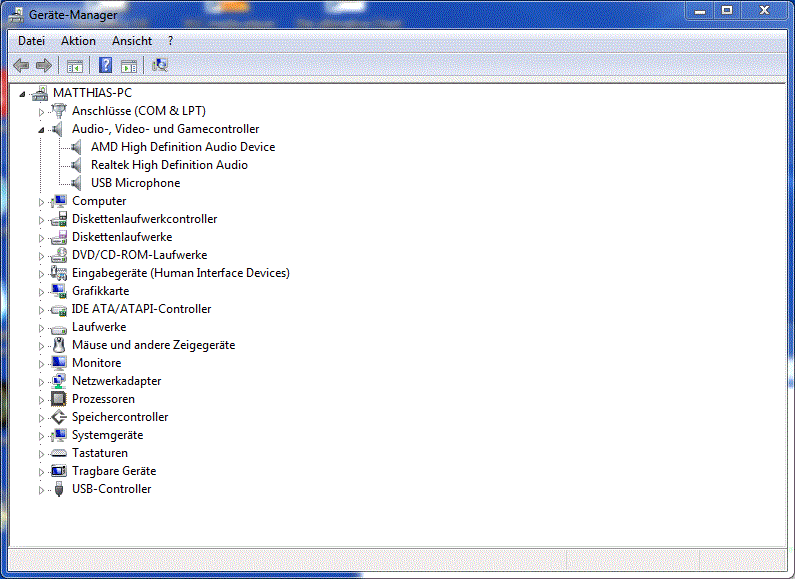Image resolution: width=795 pixels, height=579 pixels.
Task: Expand the Systemgeräte category
Action: [41, 436]
